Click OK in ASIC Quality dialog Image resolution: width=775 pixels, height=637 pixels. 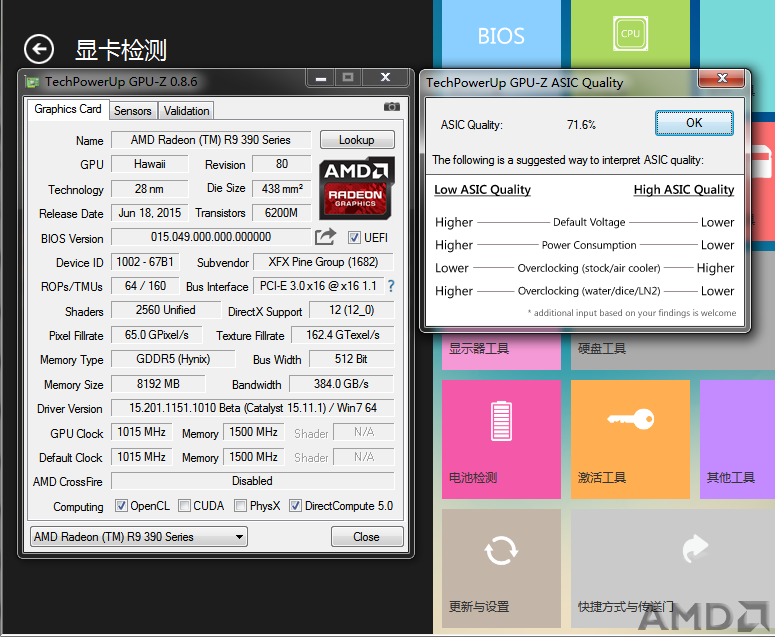pyautogui.click(x=694, y=123)
